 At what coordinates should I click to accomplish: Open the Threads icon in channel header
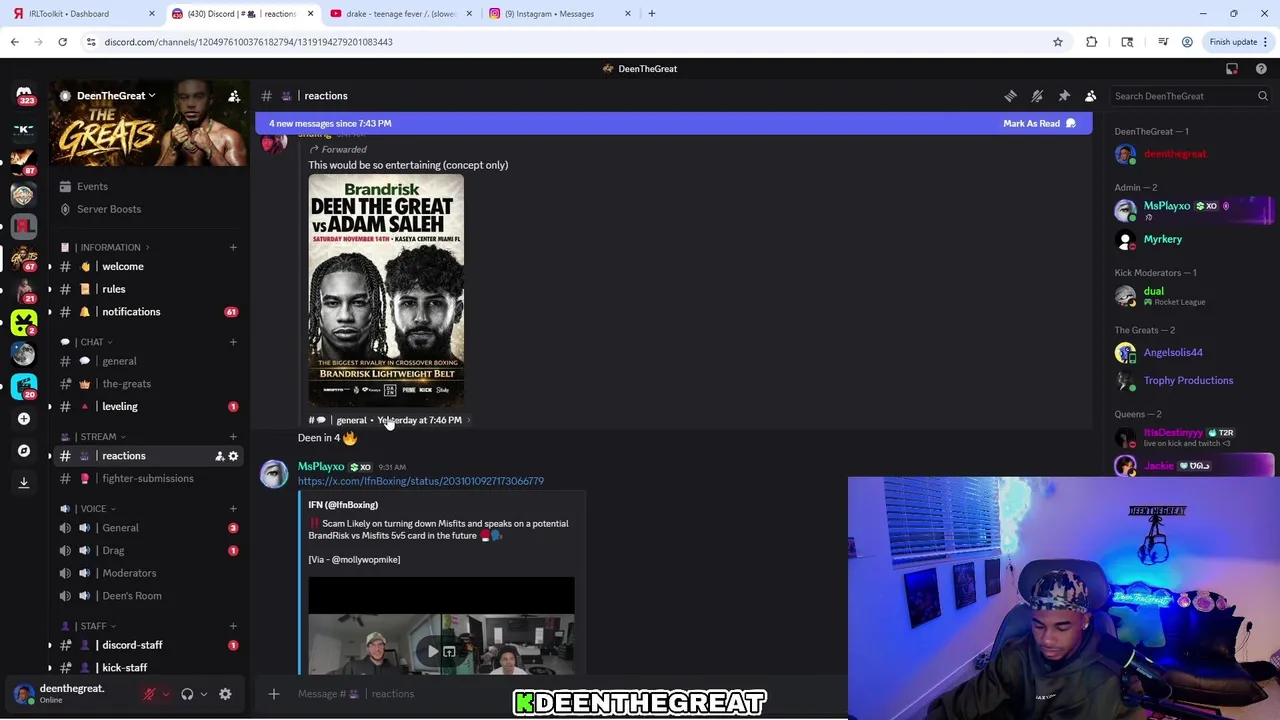(x=1010, y=96)
